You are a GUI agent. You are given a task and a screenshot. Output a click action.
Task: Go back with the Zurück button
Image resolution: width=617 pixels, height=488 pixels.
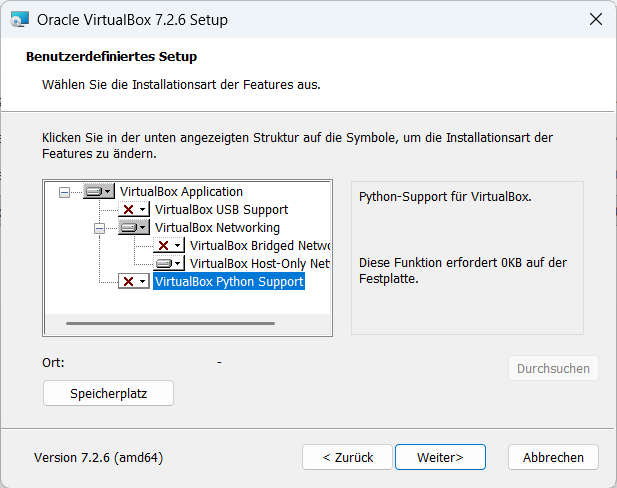pyautogui.click(x=347, y=457)
